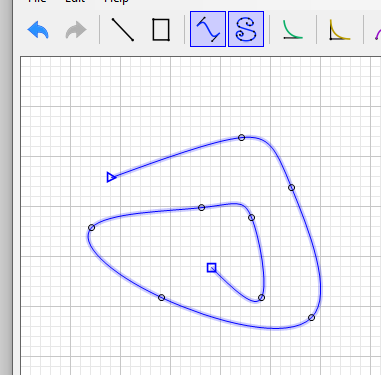This screenshot has height=375, width=381.
Task: Select the topmost circle control point
Action: [242, 137]
